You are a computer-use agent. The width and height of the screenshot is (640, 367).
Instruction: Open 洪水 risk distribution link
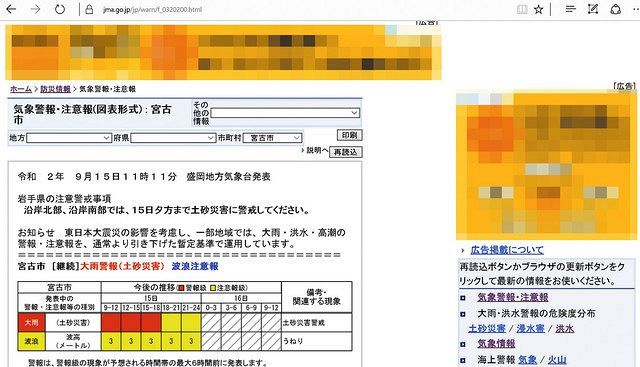564,328
